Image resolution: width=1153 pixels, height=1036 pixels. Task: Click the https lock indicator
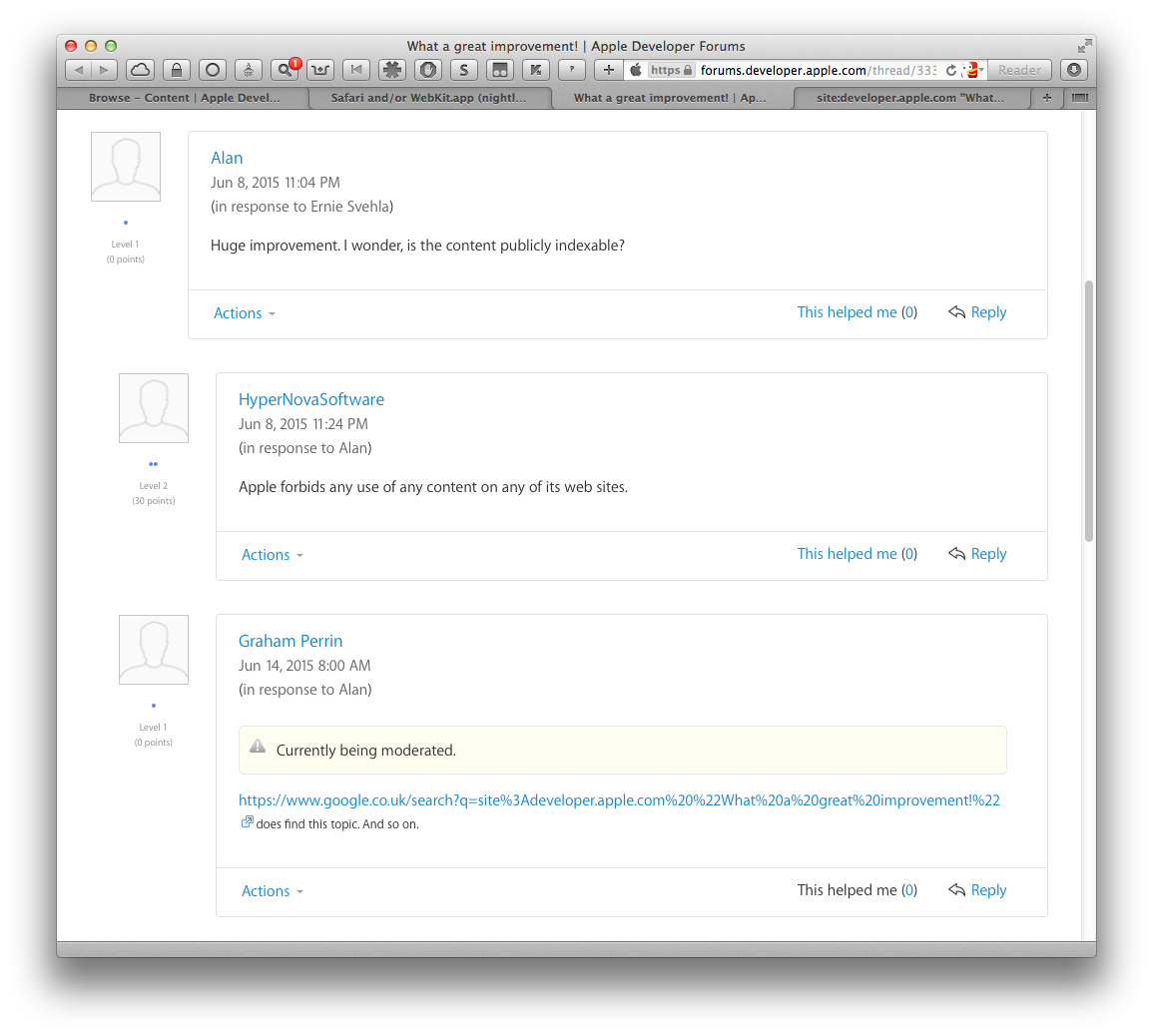pos(671,70)
